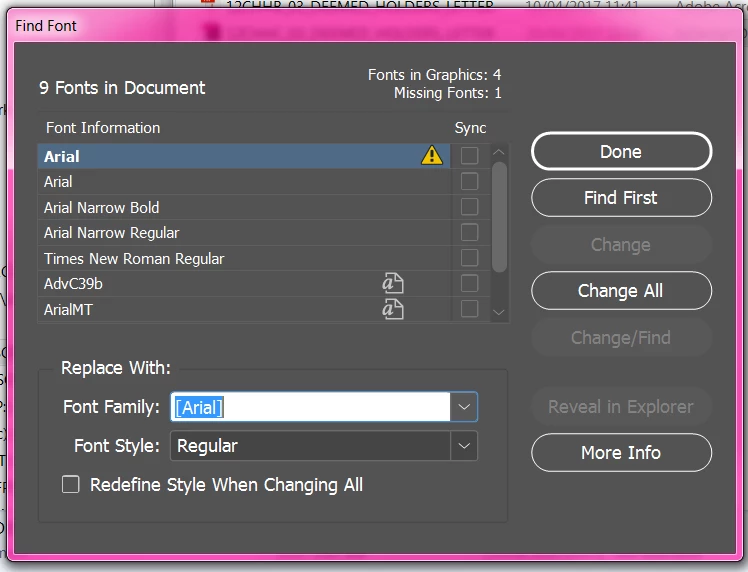Click the font list scrollbar thumb

point(499,217)
